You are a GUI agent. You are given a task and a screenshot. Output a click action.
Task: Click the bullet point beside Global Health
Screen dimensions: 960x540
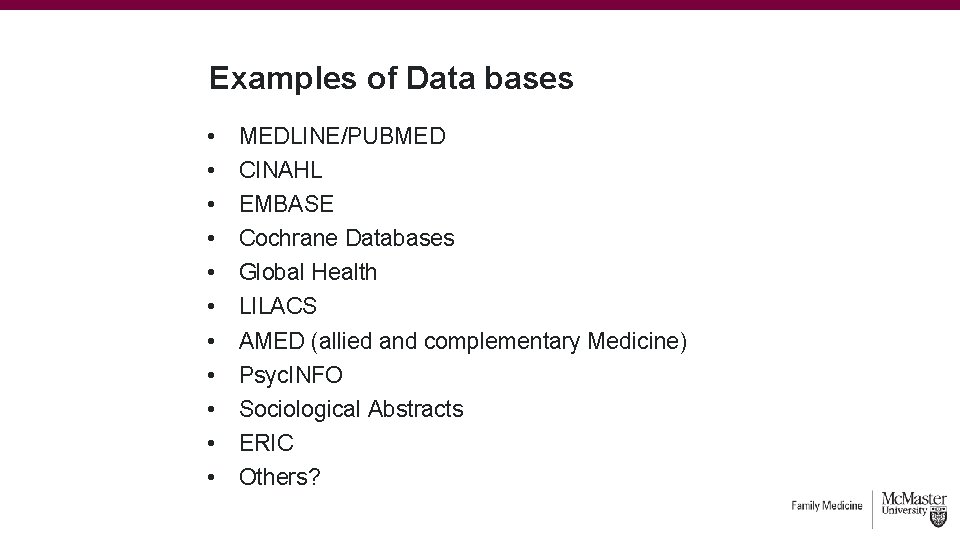click(x=213, y=272)
